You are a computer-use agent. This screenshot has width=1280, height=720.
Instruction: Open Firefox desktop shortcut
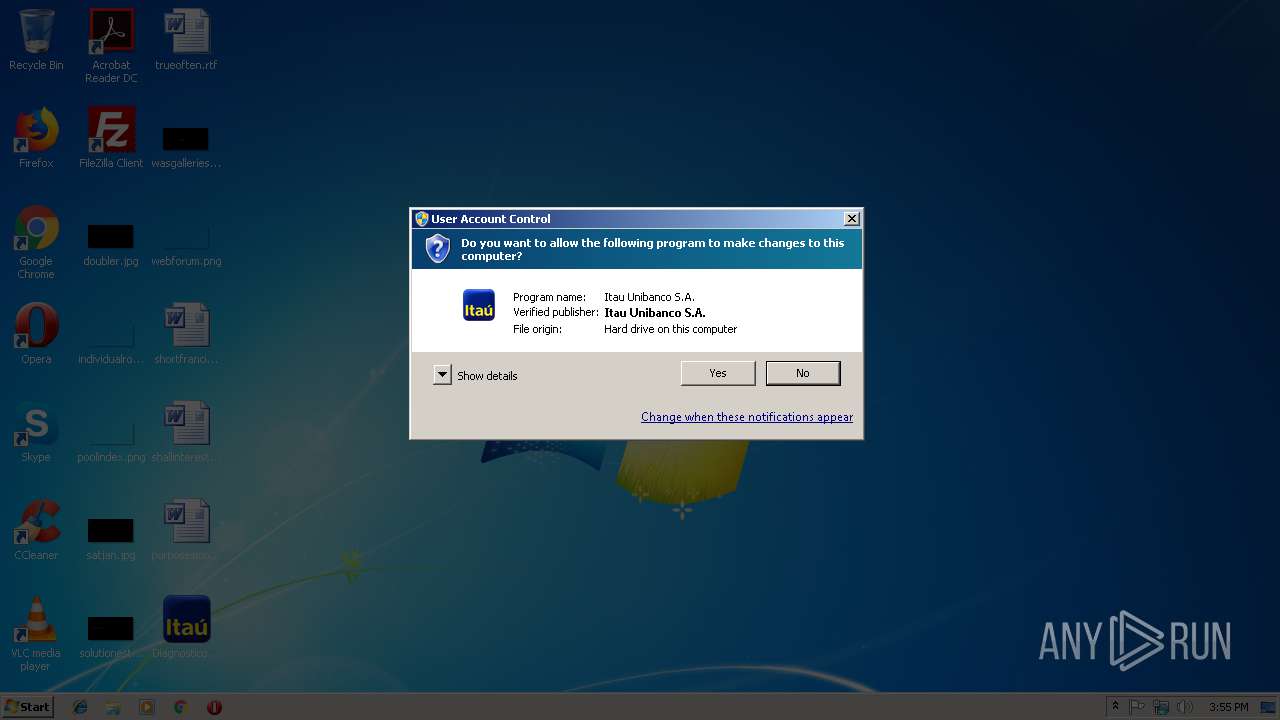36,138
